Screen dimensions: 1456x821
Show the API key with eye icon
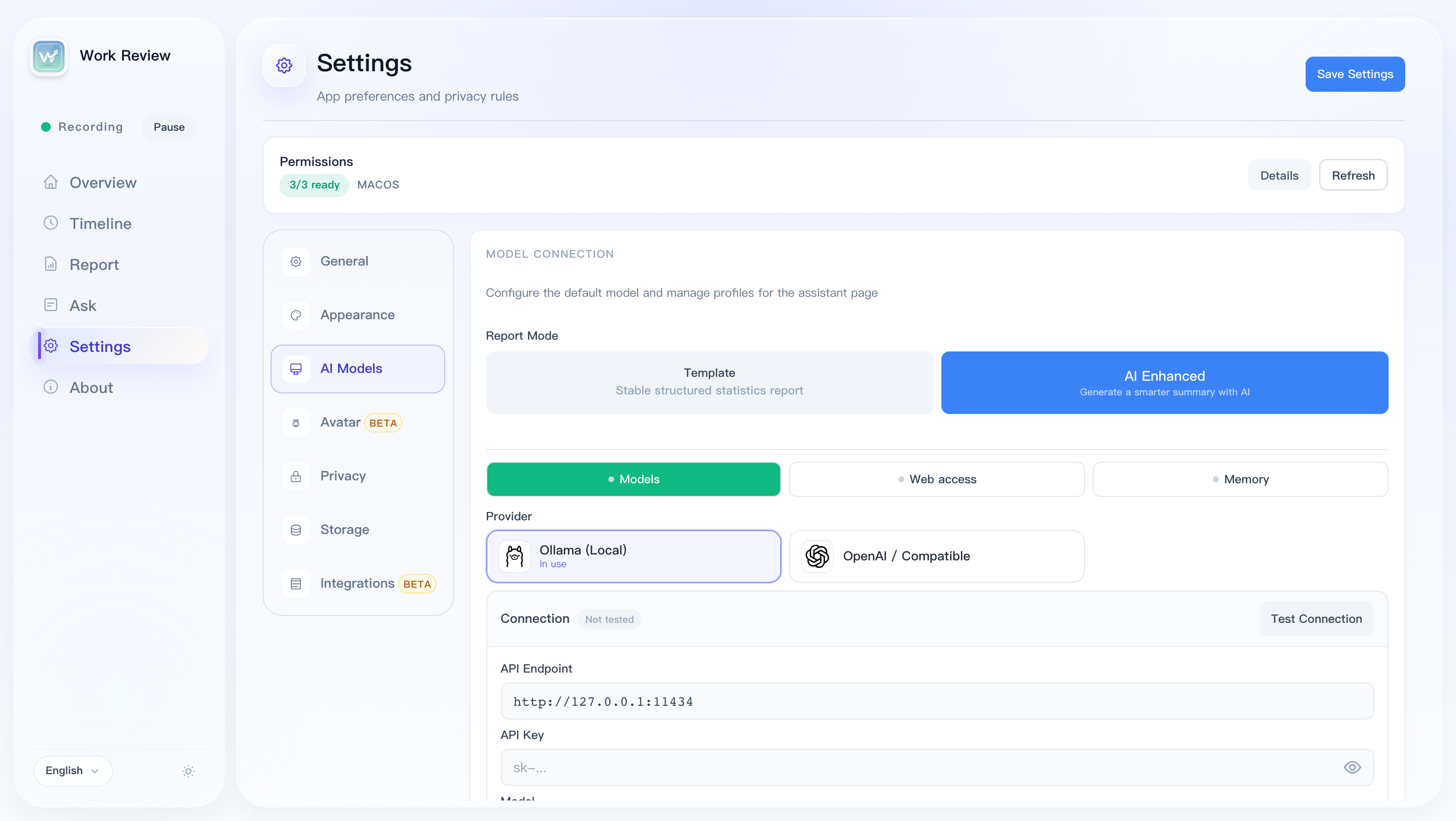point(1352,767)
